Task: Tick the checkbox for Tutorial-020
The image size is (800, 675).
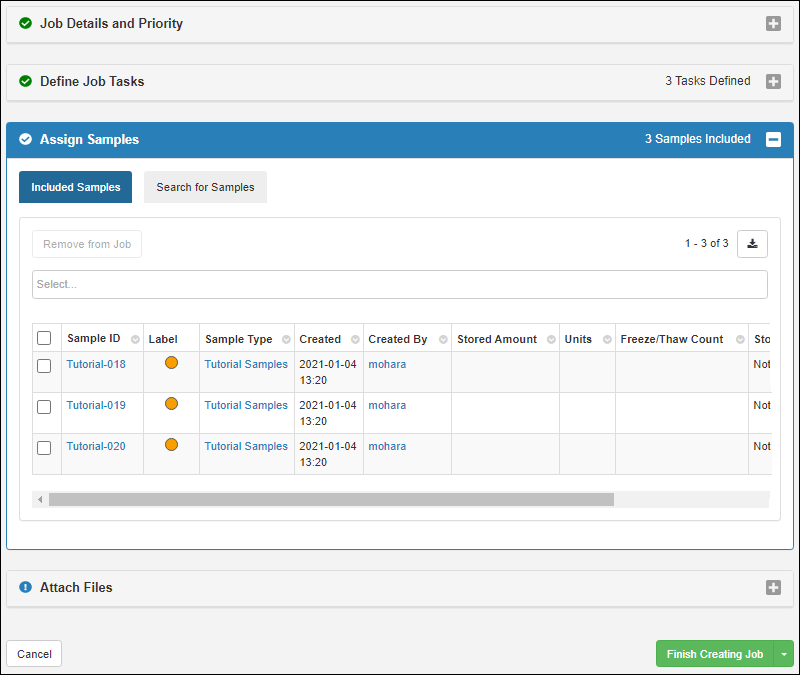Action: [44, 448]
